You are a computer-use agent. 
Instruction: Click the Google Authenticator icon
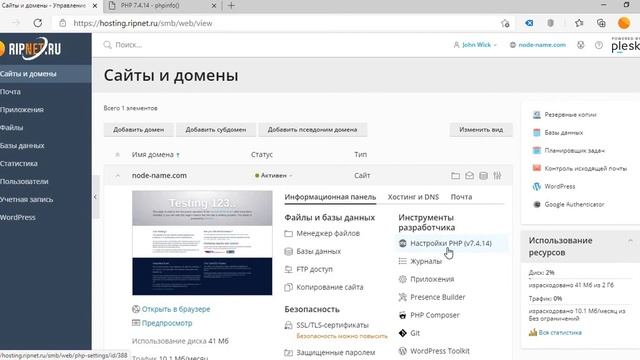[537, 204]
